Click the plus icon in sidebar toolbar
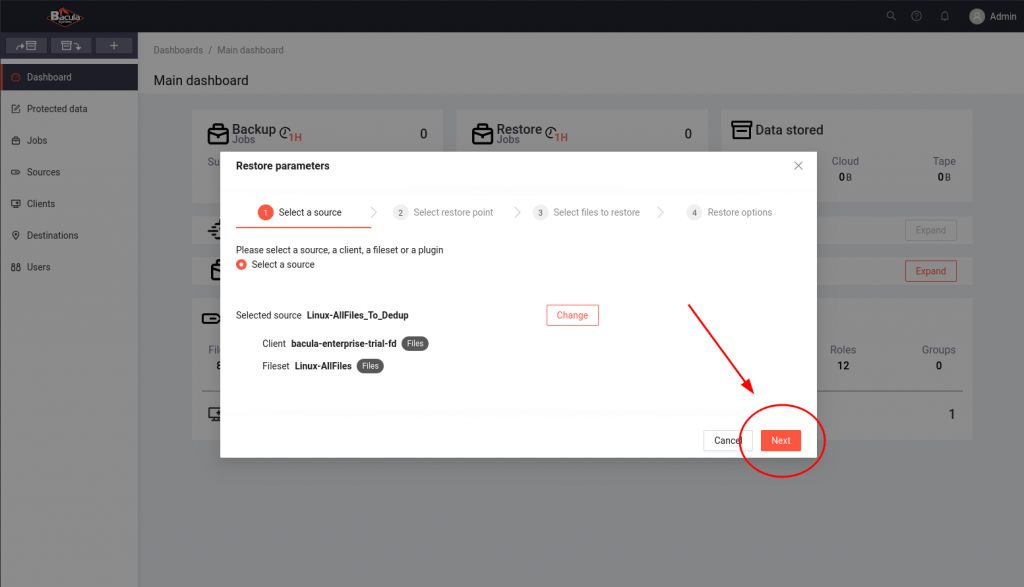 pos(114,46)
